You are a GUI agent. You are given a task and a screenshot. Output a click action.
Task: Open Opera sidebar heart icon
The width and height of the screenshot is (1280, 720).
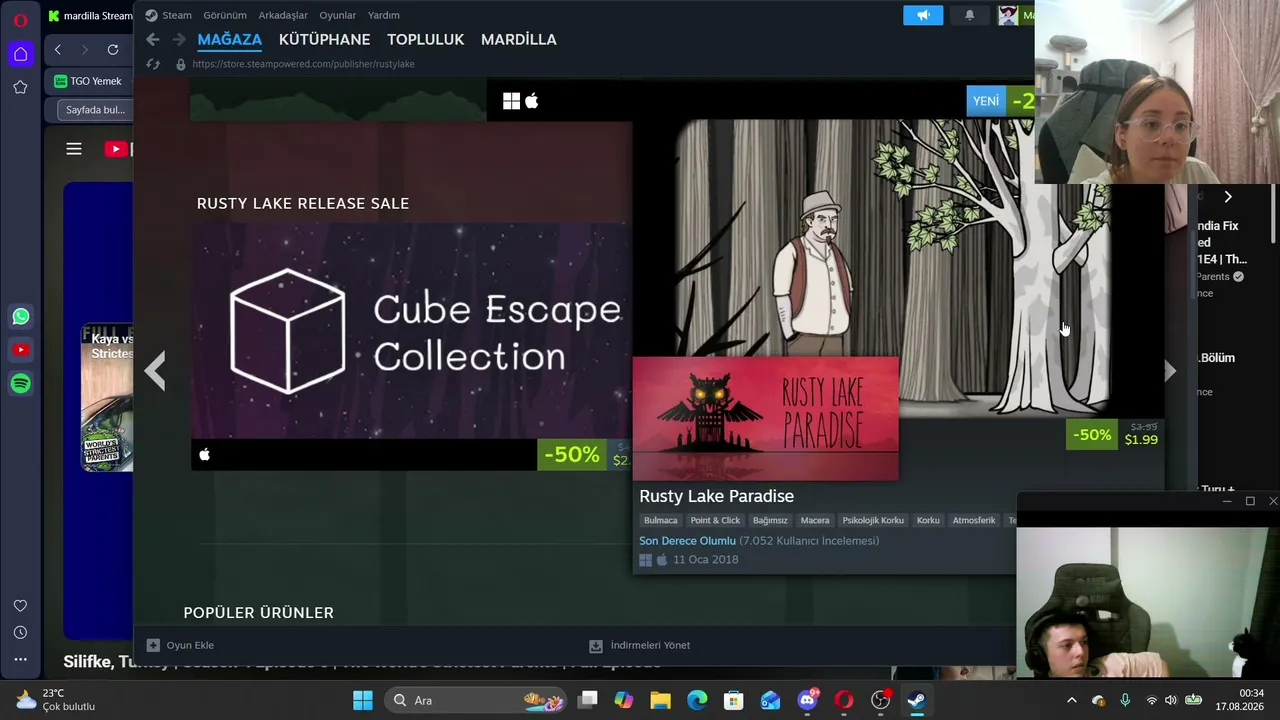pos(20,606)
